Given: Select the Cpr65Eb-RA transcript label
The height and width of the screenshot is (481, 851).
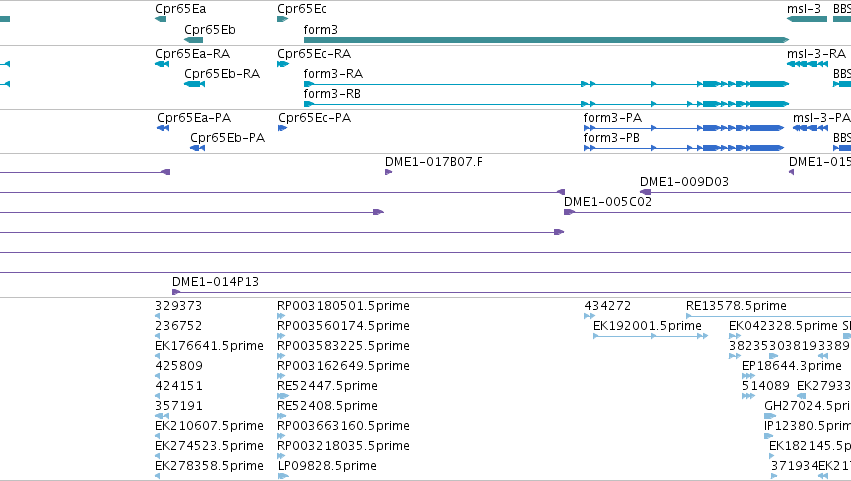Looking at the screenshot, I should (x=221, y=74).
